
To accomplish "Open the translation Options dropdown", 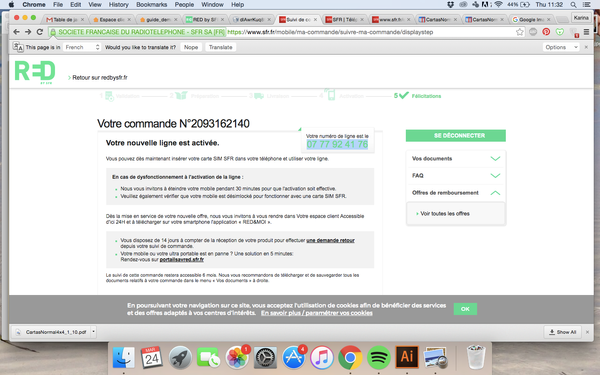I will tap(561, 47).
